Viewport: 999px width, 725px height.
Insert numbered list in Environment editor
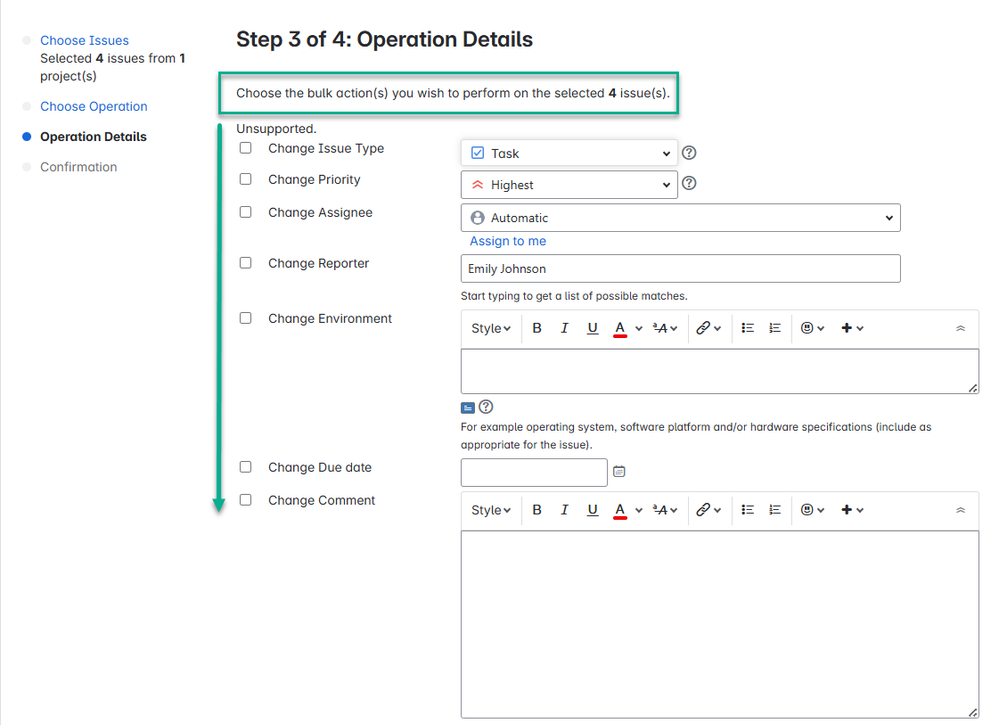775,328
